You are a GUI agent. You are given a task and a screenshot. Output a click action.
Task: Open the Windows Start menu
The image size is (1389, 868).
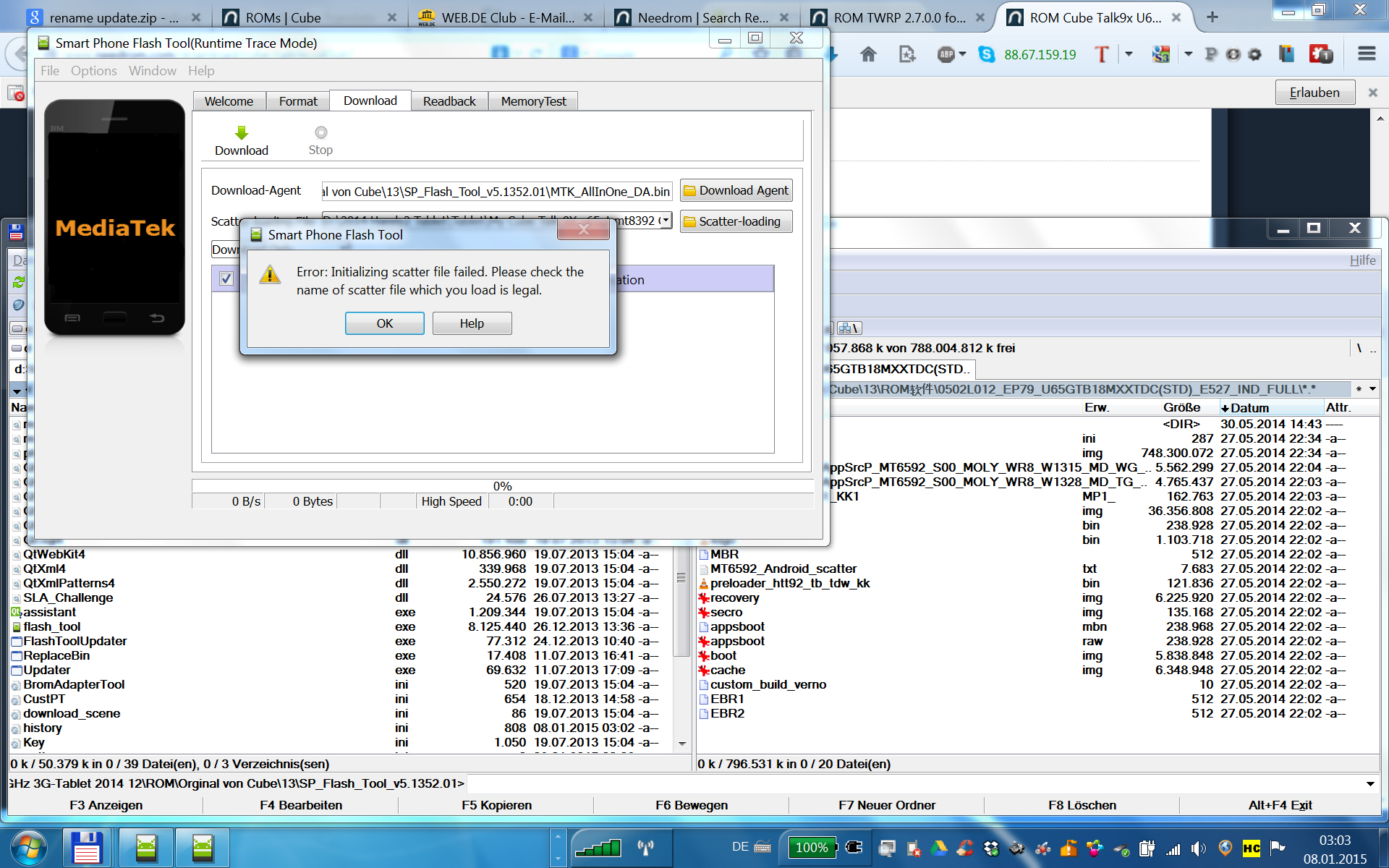point(29,847)
